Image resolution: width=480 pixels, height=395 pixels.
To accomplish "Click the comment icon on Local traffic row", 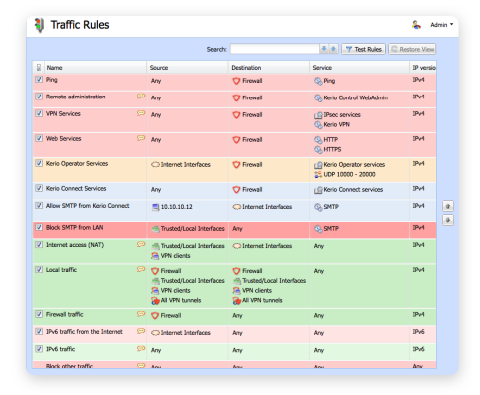I will pyautogui.click(x=141, y=269).
